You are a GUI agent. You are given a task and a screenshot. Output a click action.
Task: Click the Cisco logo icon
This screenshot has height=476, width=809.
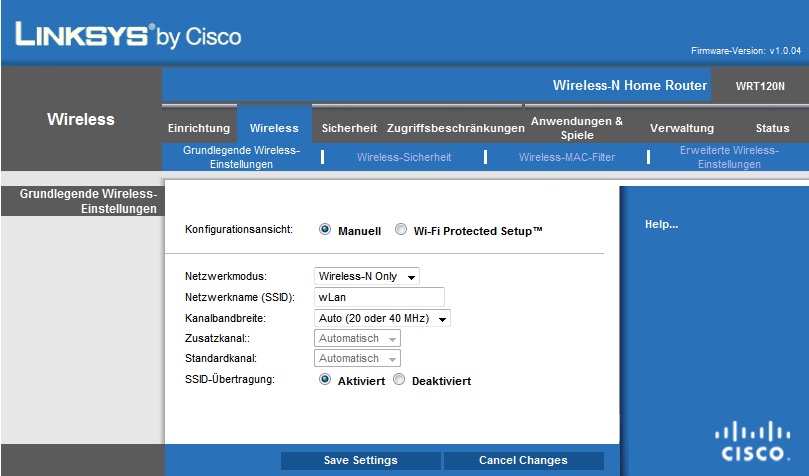[752, 441]
